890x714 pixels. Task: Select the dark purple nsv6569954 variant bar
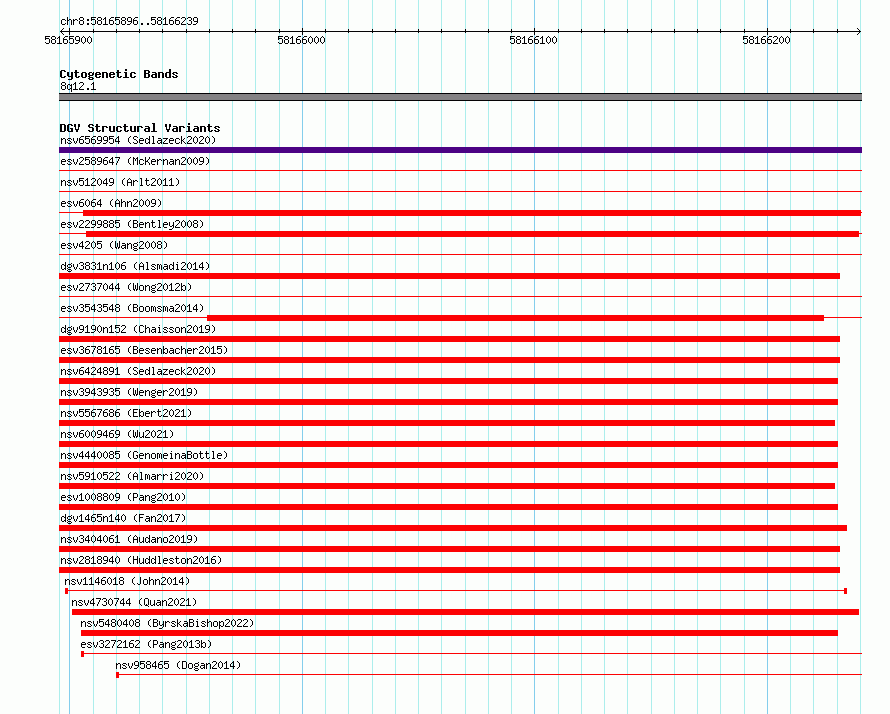pyautogui.click(x=460, y=150)
